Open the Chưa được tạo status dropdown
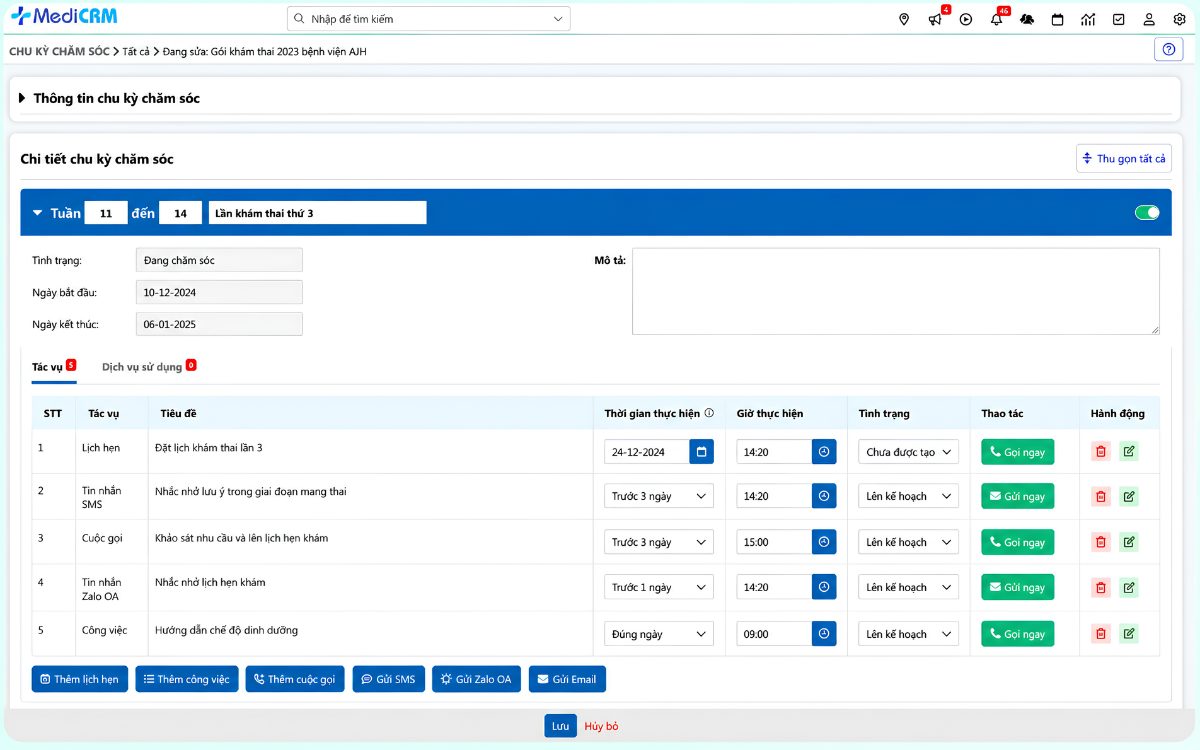Screen dimensions: 1200x750 pos(908,452)
